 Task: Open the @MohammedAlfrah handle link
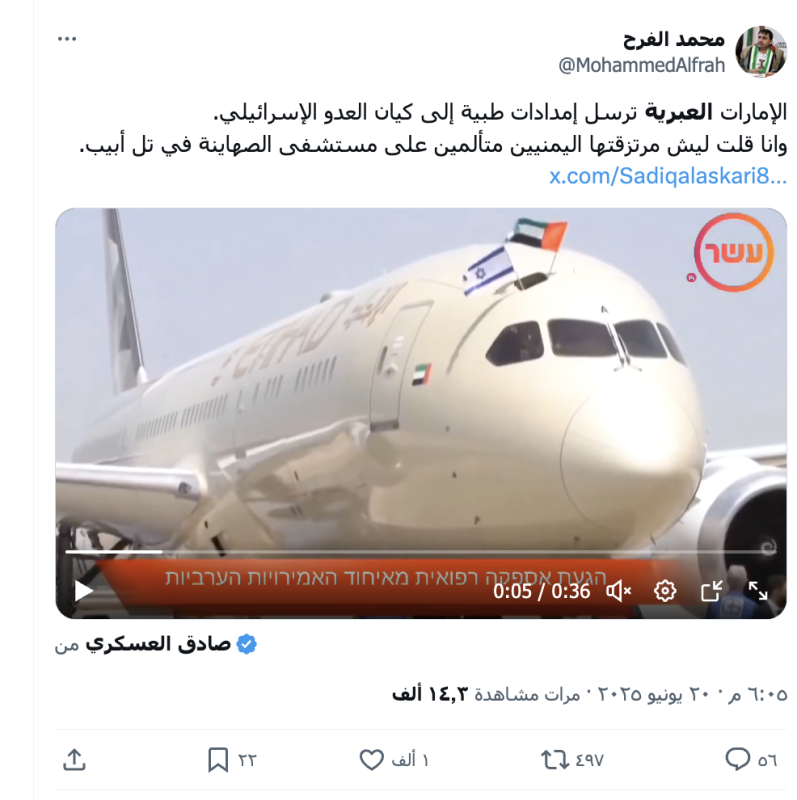pyautogui.click(x=641, y=65)
